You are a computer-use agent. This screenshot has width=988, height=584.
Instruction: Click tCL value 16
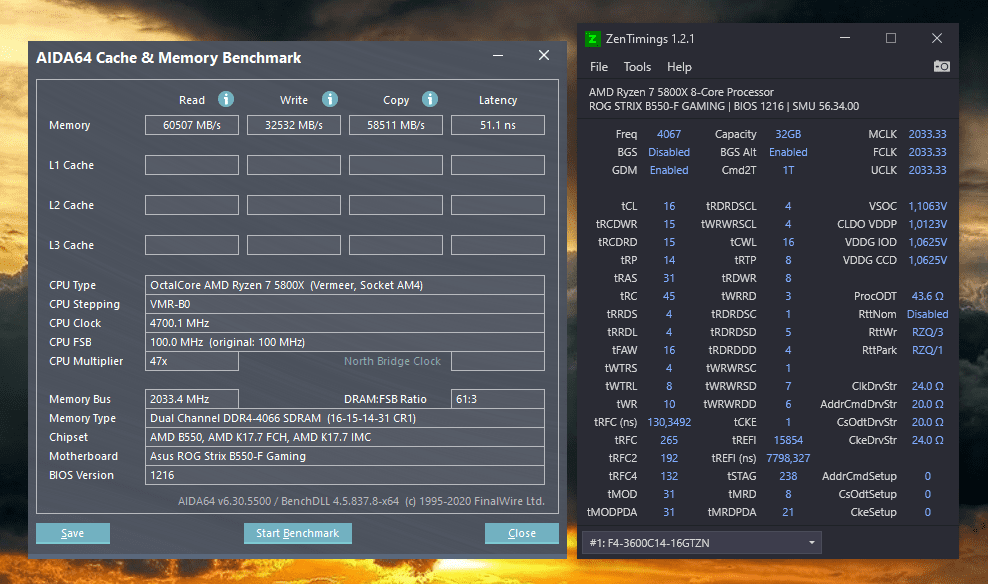click(x=669, y=206)
